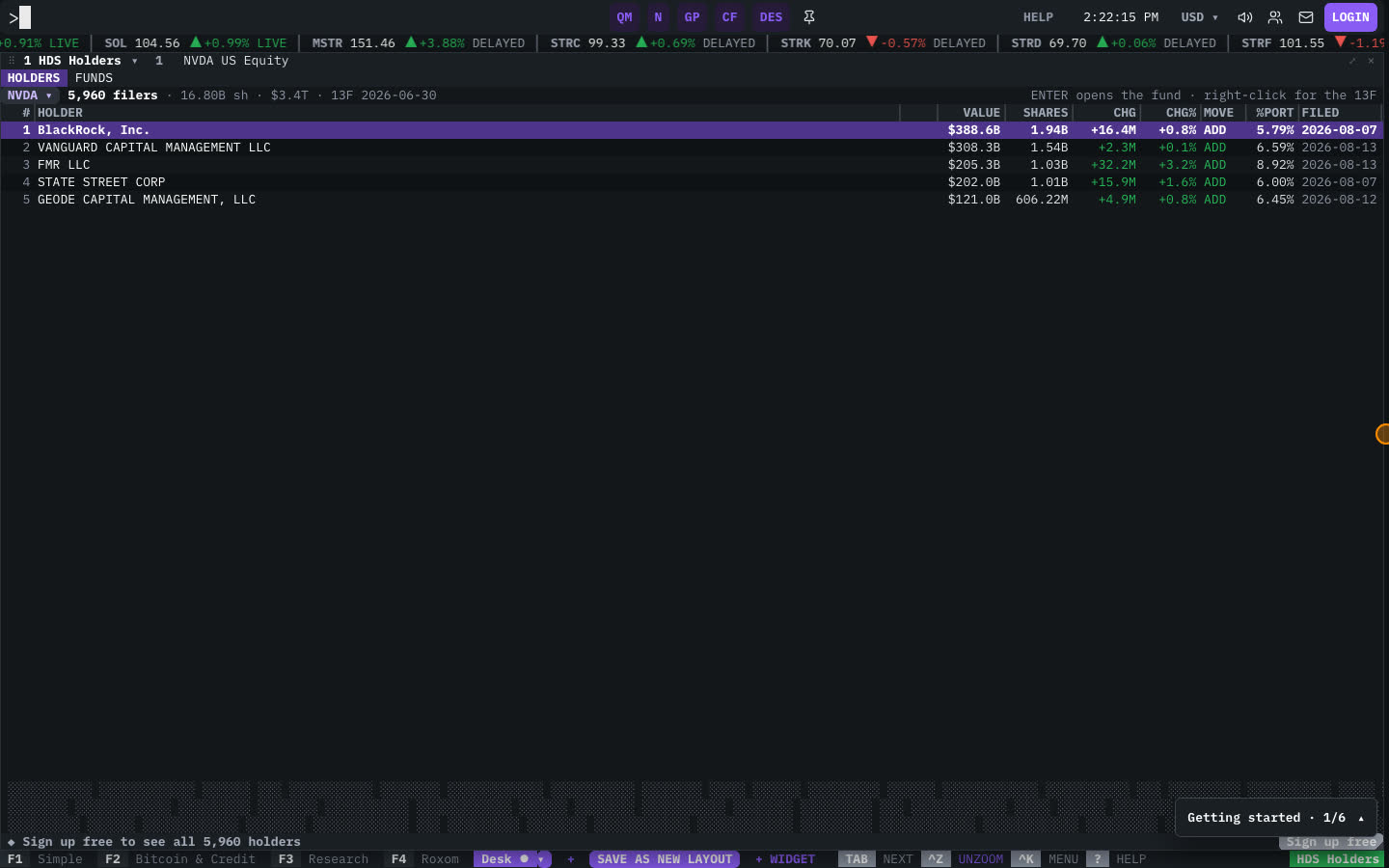Viewport: 1389px width, 868px height.
Task: Toggle the speaker sound icon
Action: pyautogui.click(x=1245, y=17)
